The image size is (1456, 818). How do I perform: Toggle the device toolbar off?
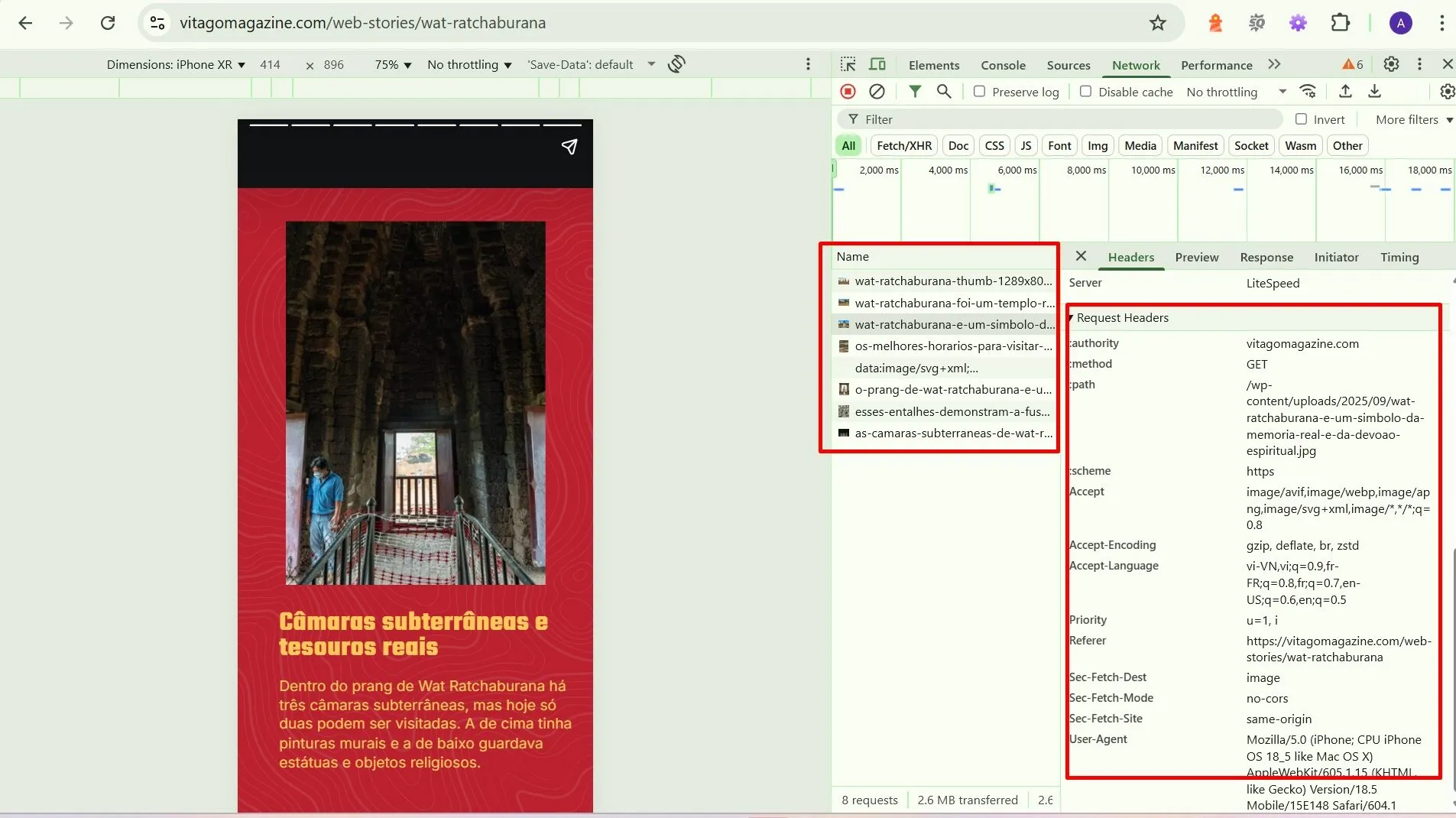pos(877,64)
